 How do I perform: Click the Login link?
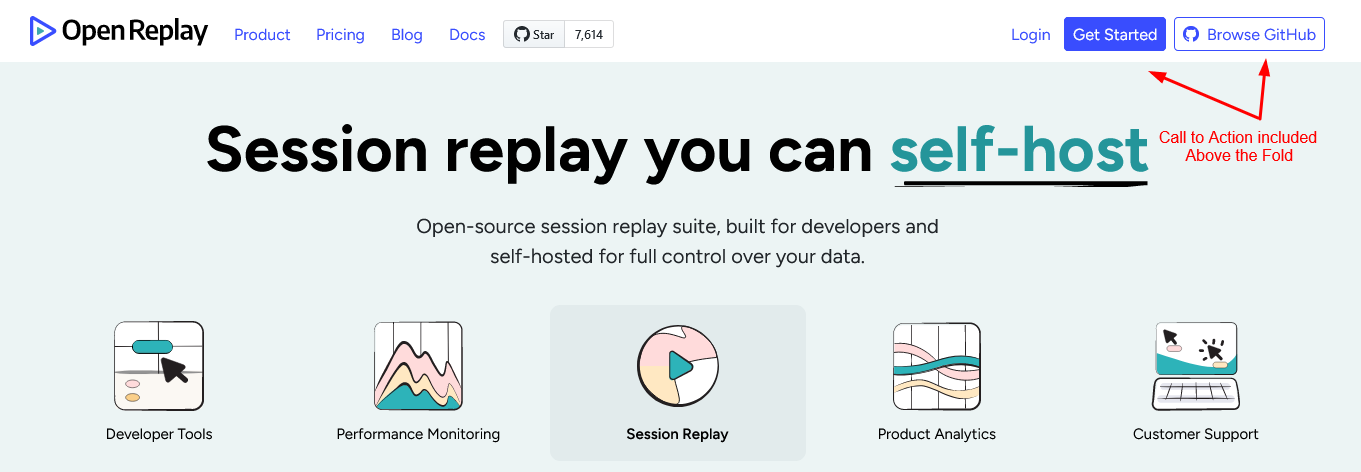click(x=1030, y=35)
